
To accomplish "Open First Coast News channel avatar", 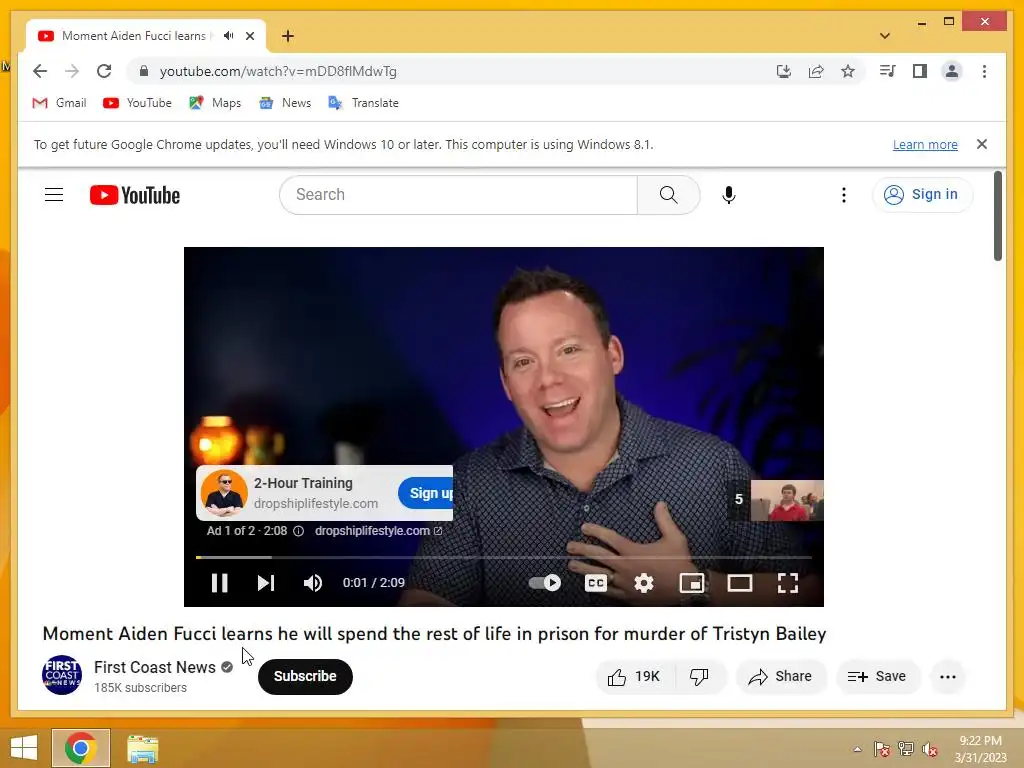I will click(x=62, y=675).
